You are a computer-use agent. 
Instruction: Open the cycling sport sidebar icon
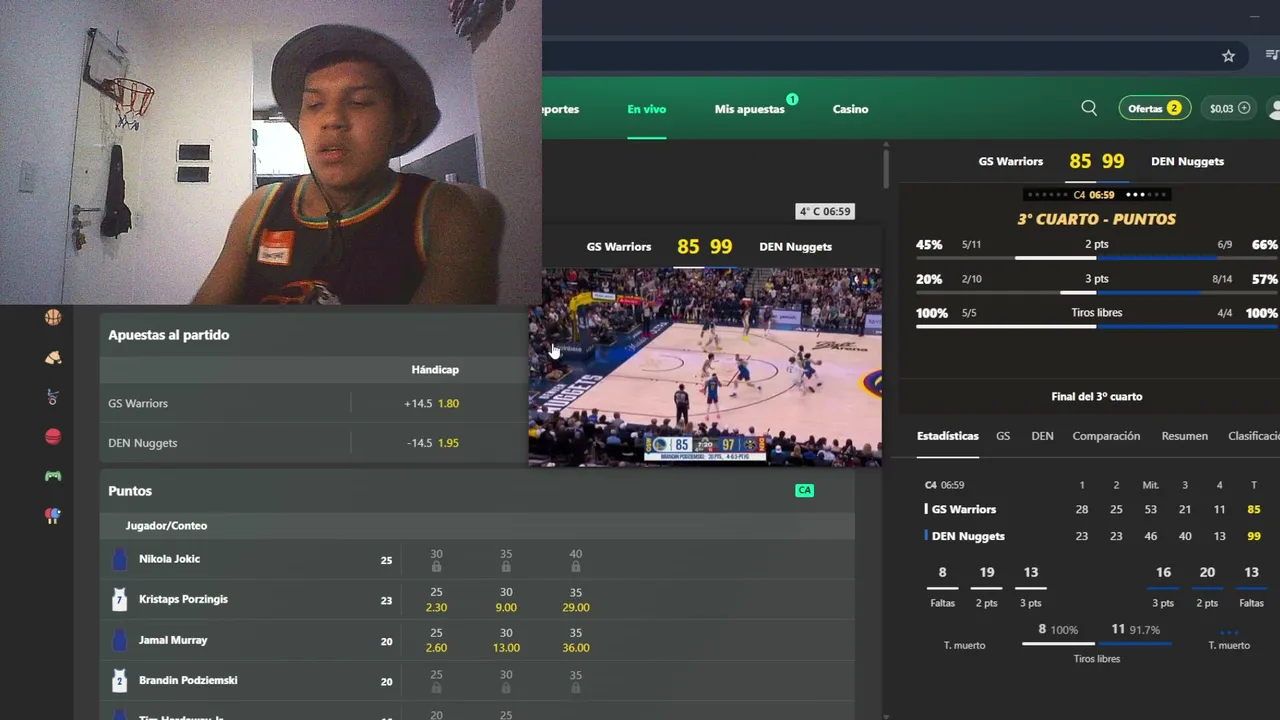click(x=53, y=397)
